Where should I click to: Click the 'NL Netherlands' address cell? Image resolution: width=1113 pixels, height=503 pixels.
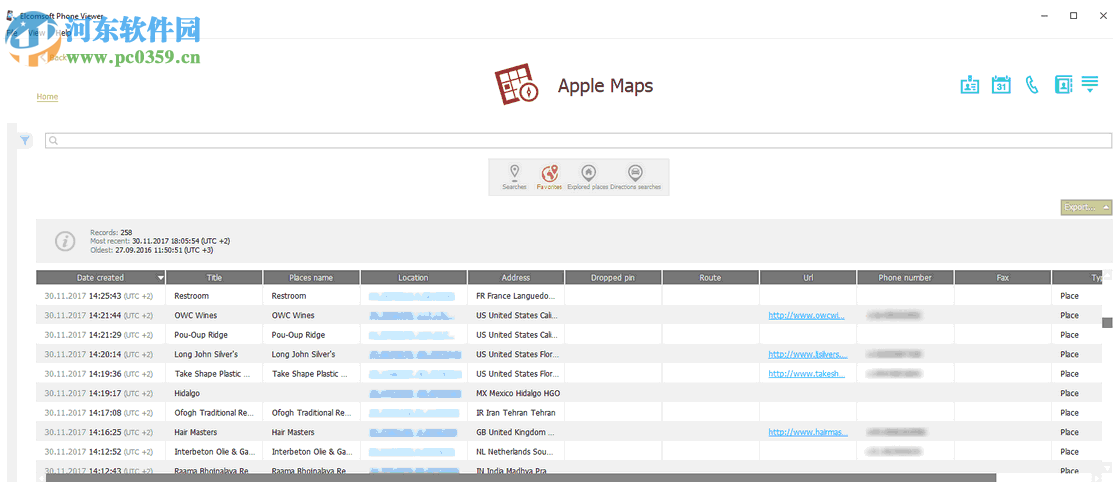pos(516,451)
